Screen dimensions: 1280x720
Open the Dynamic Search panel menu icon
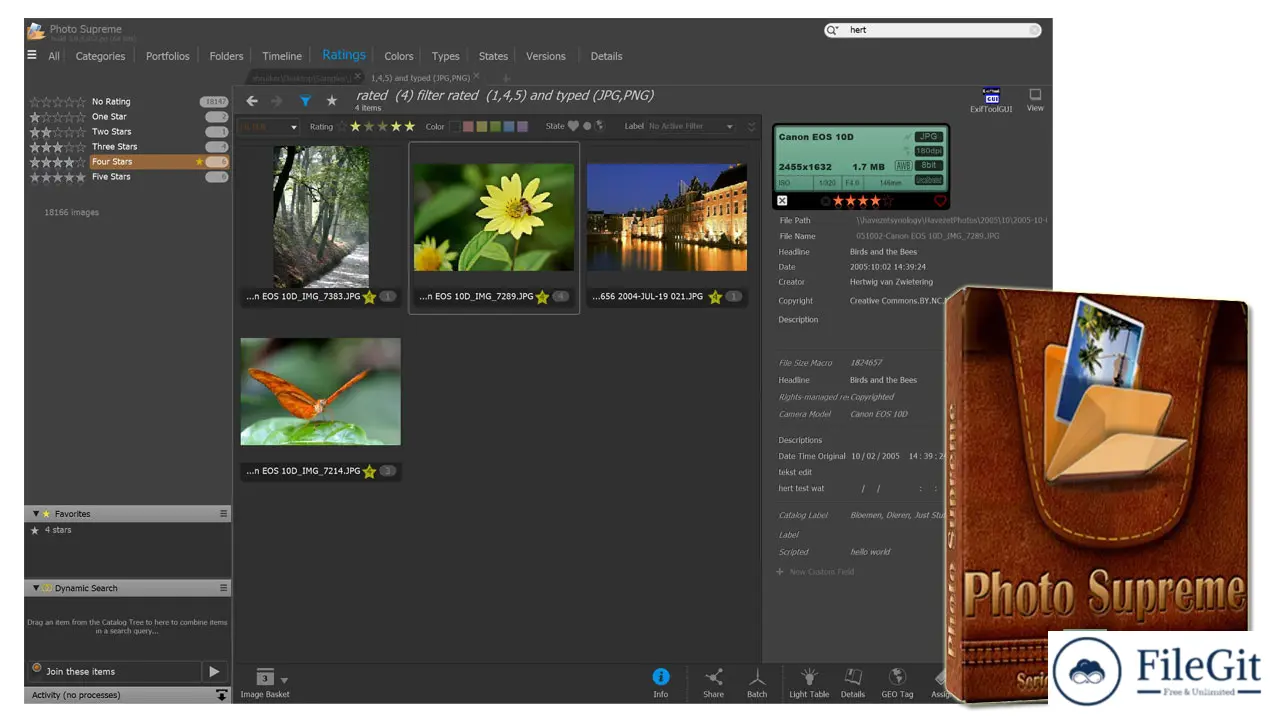click(x=223, y=588)
